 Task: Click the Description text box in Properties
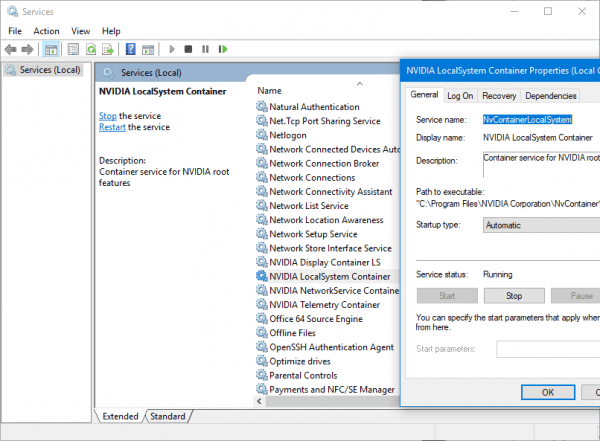[541, 165]
